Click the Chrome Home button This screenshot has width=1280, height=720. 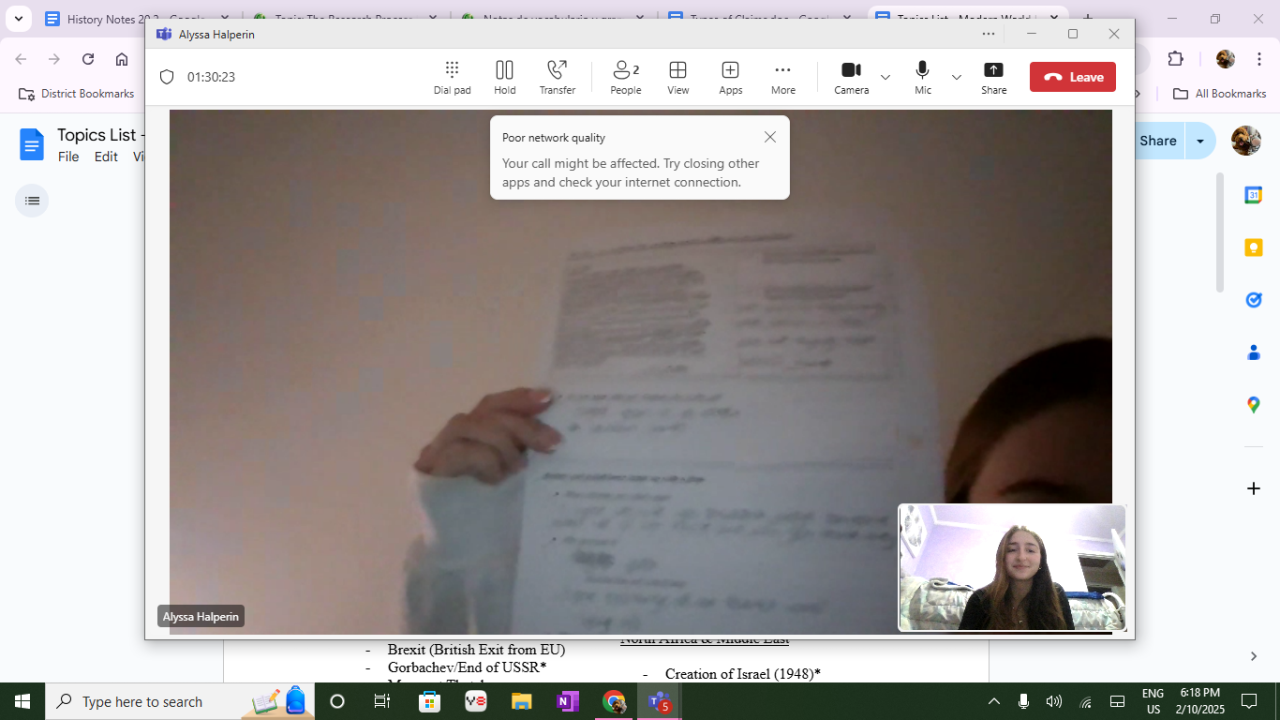click(122, 59)
